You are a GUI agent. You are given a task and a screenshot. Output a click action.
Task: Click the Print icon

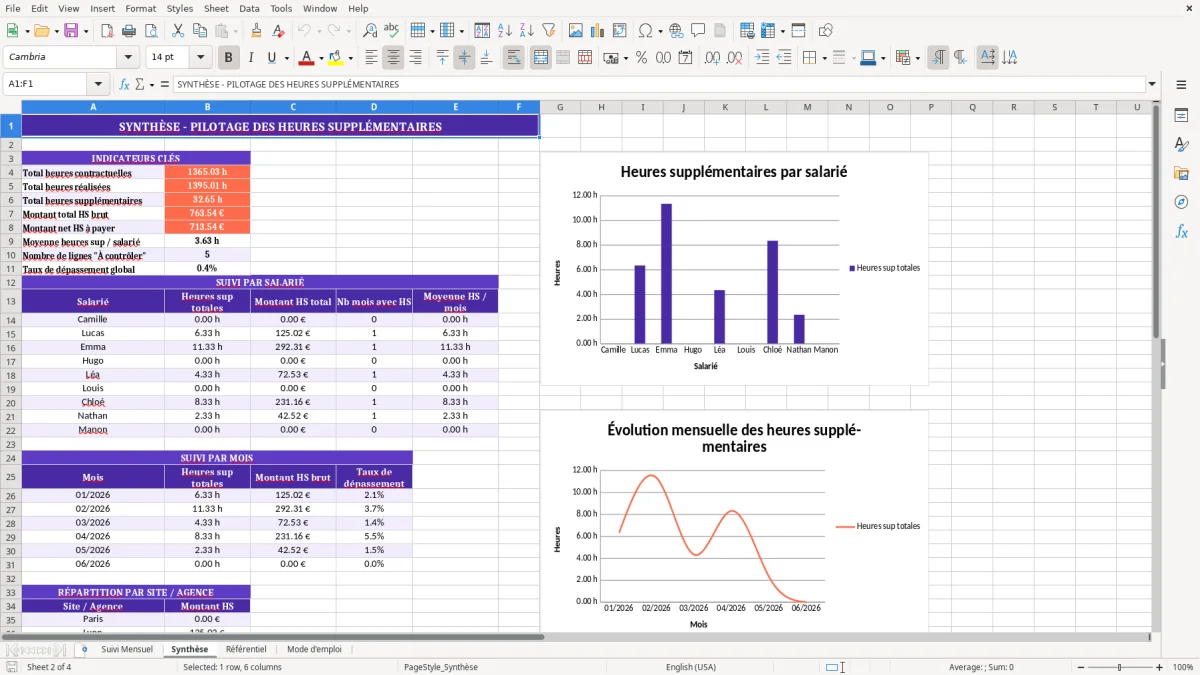[129, 31]
